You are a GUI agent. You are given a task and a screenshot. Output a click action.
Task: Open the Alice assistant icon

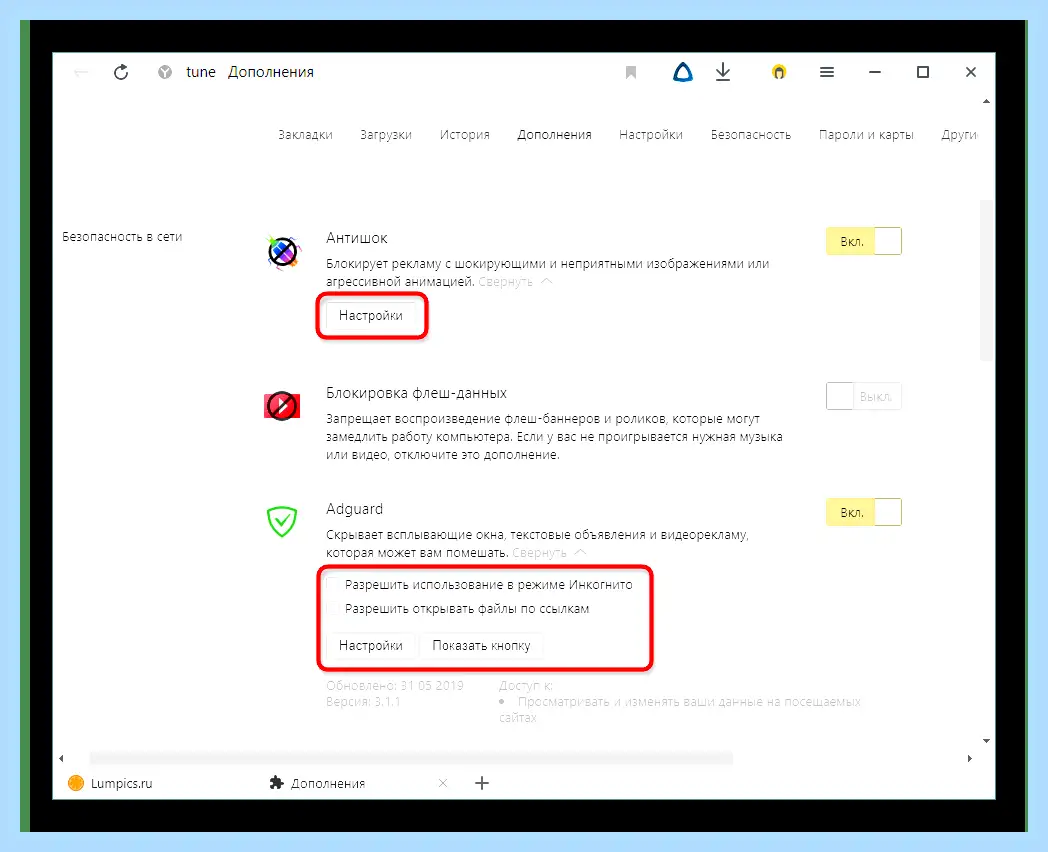pos(682,72)
